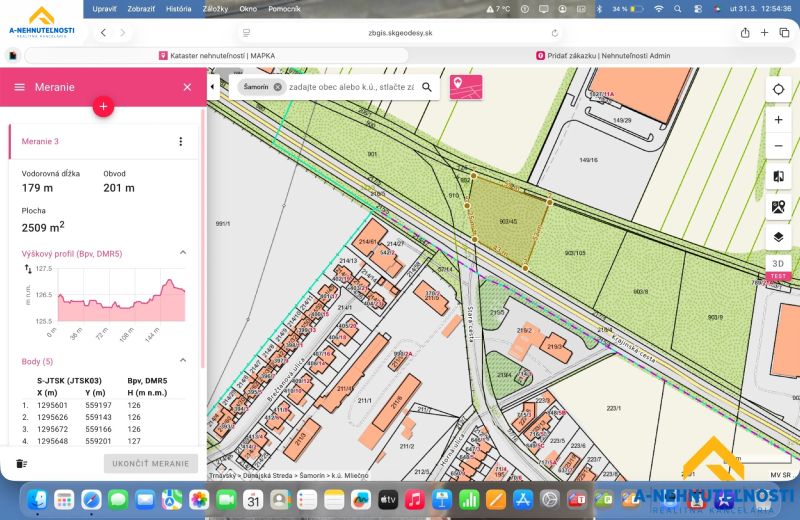Click the search magnifier in the map bar

point(427,87)
